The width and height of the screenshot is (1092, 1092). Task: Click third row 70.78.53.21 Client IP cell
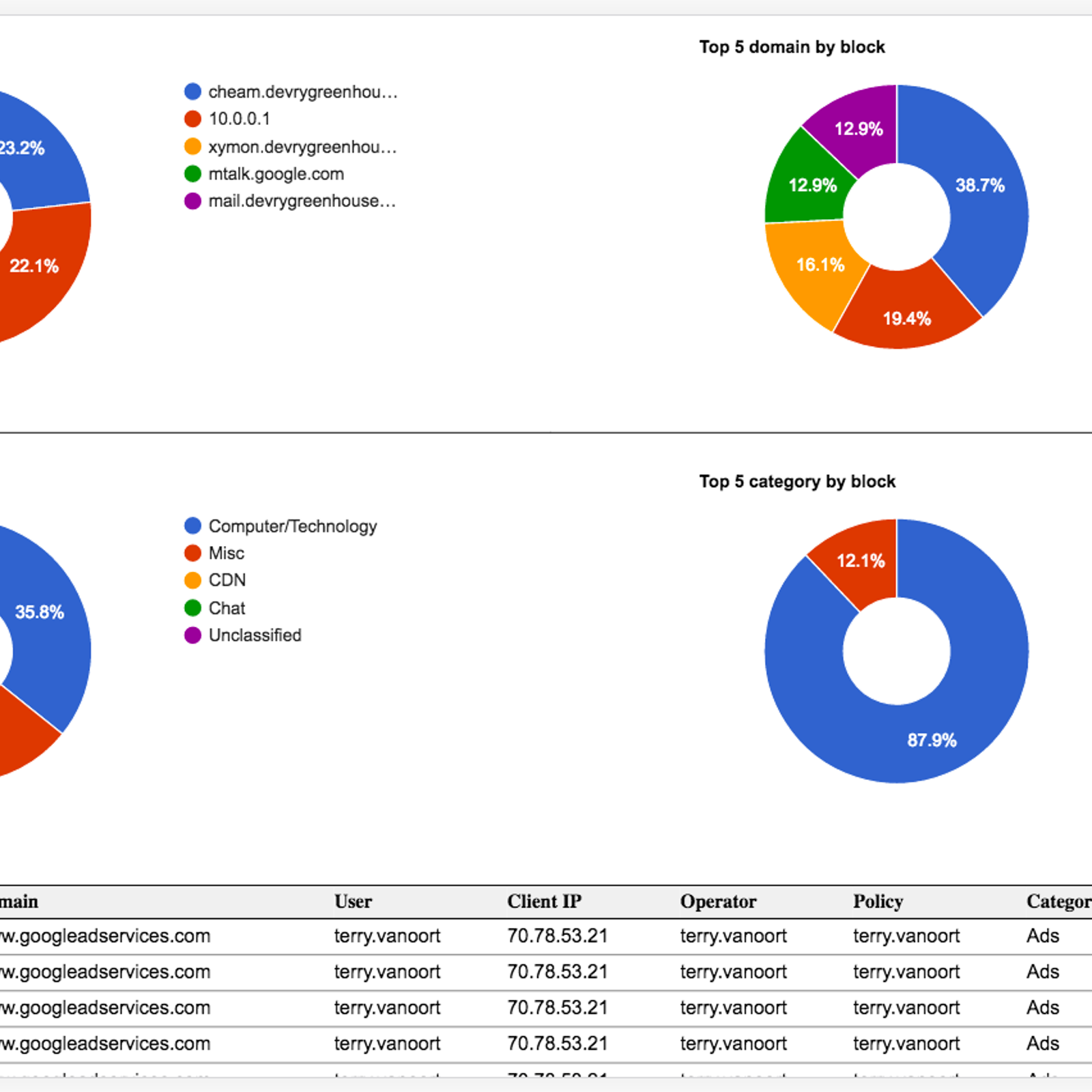(x=557, y=1008)
